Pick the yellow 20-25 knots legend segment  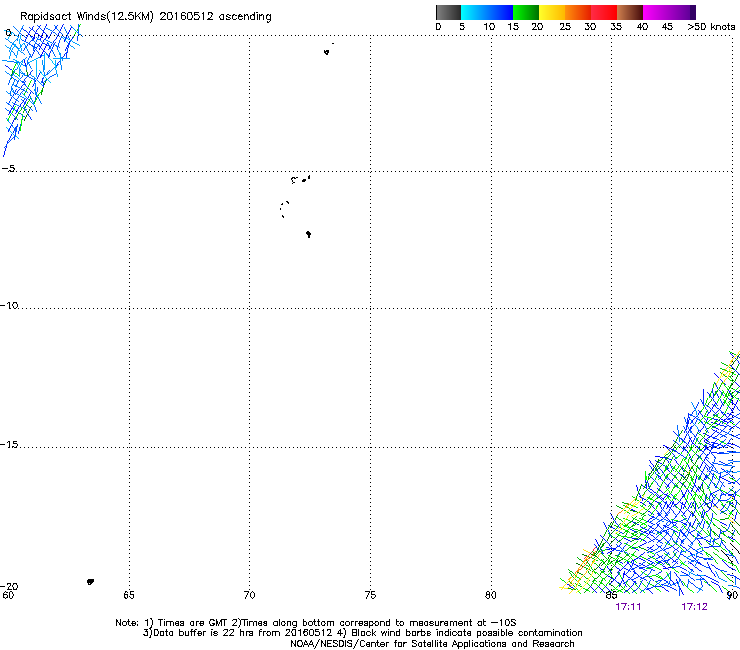click(x=552, y=12)
